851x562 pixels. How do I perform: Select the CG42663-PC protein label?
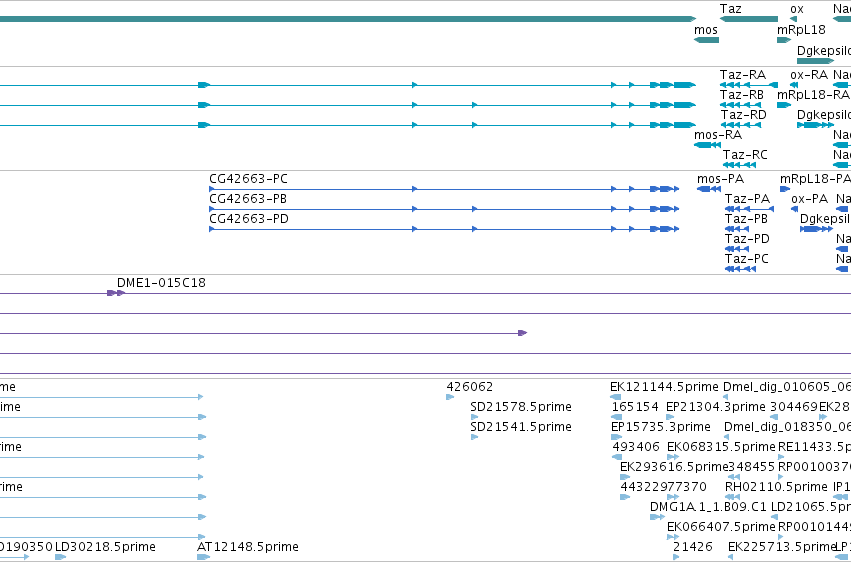(x=248, y=179)
